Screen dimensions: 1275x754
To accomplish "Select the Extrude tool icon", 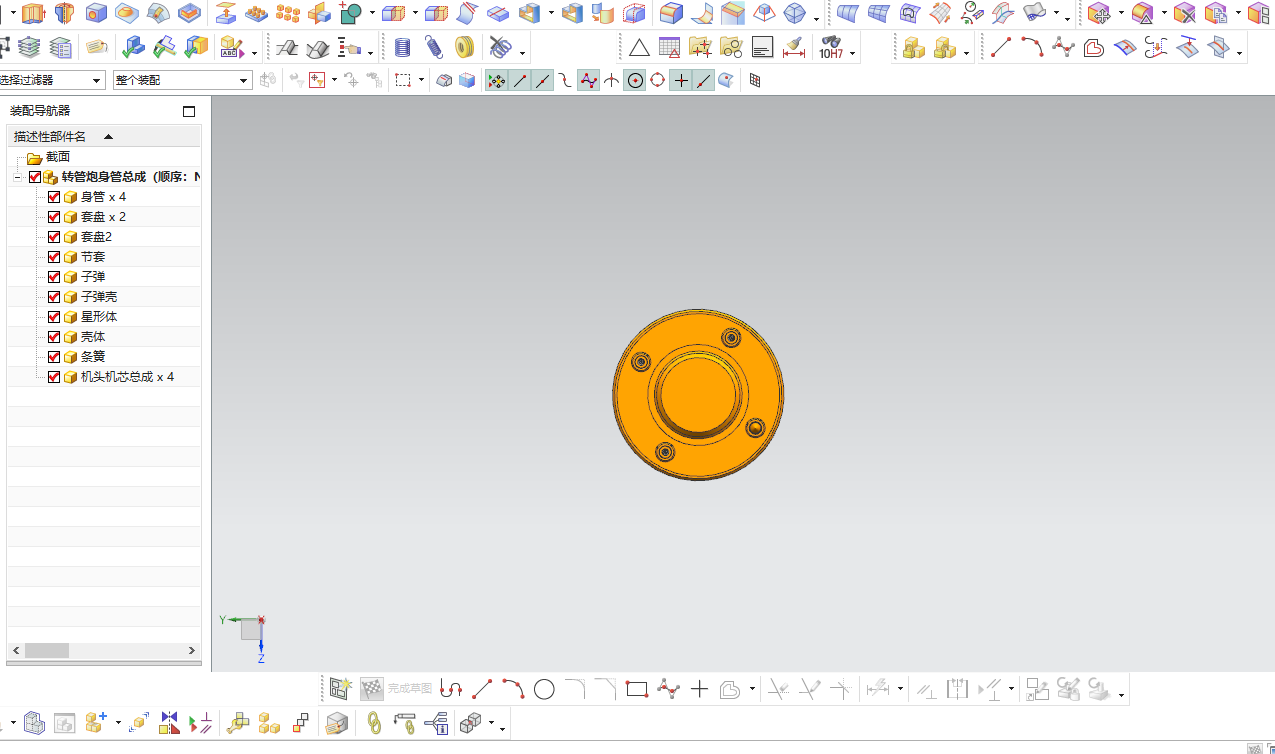I will tap(34, 14).
